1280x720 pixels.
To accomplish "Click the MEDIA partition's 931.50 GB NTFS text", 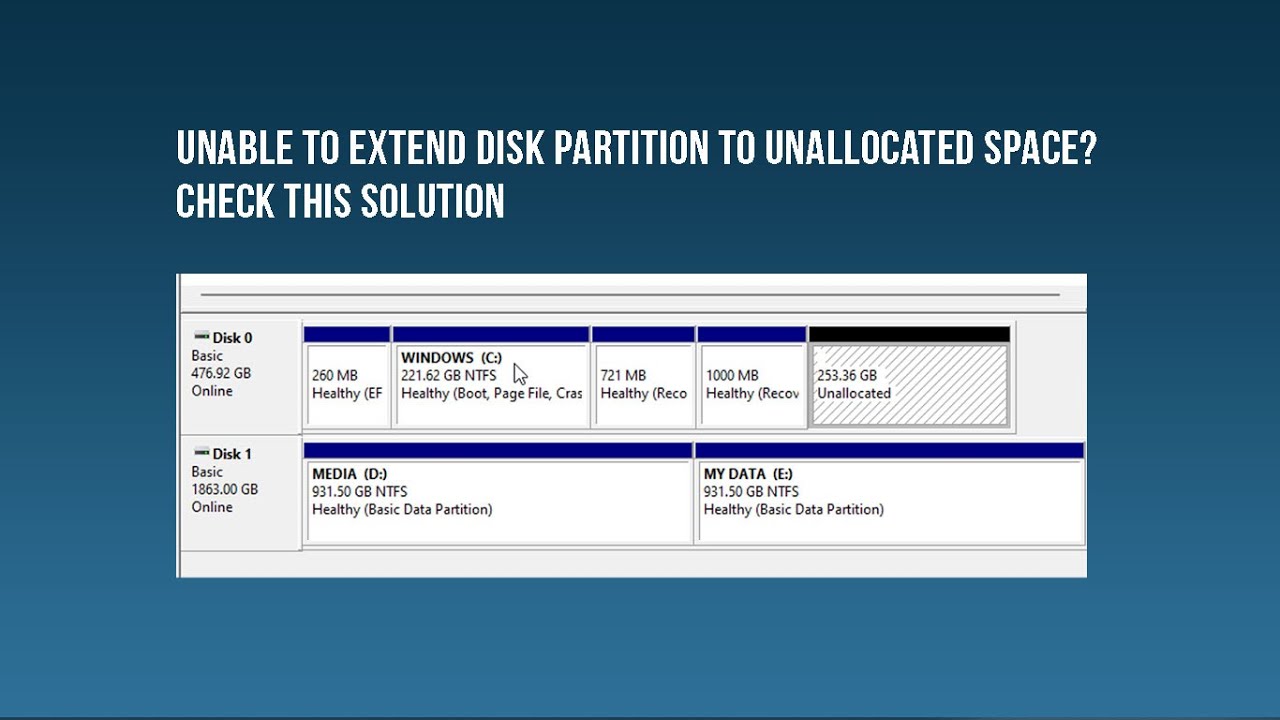I will (360, 491).
